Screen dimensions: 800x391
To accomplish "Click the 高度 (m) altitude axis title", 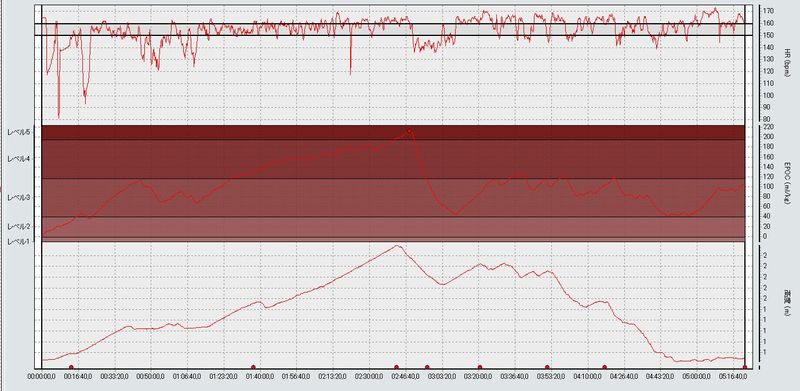I will (x=788, y=303).
